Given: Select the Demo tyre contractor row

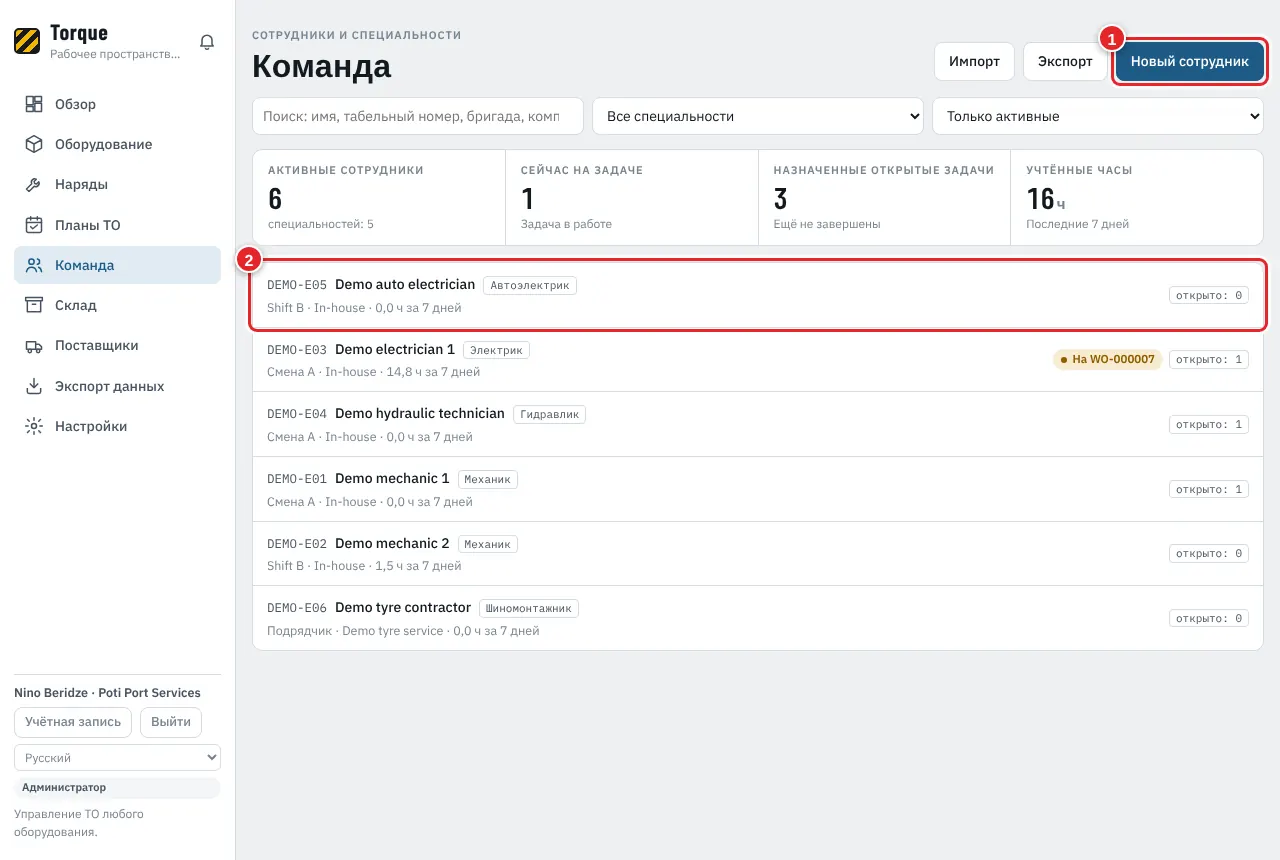Looking at the screenshot, I should tap(758, 618).
